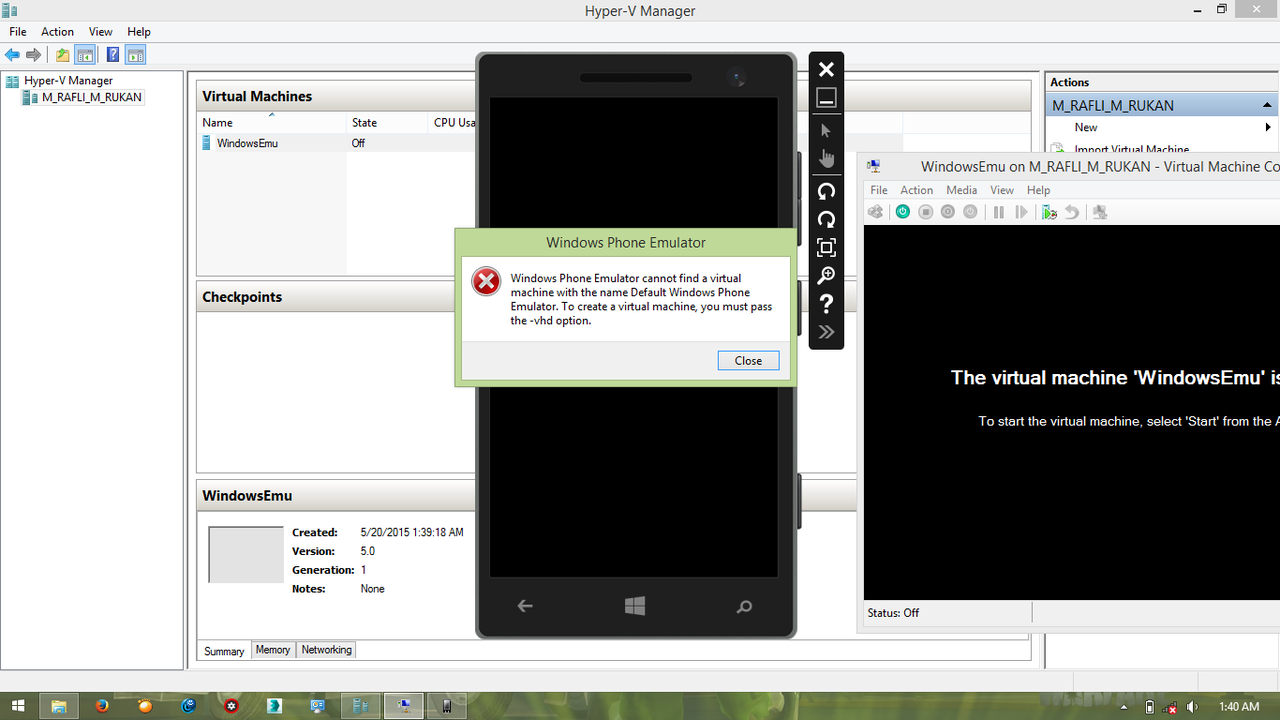The width and height of the screenshot is (1280, 720).
Task: Close emulator using X in side toolbar
Action: click(826, 69)
